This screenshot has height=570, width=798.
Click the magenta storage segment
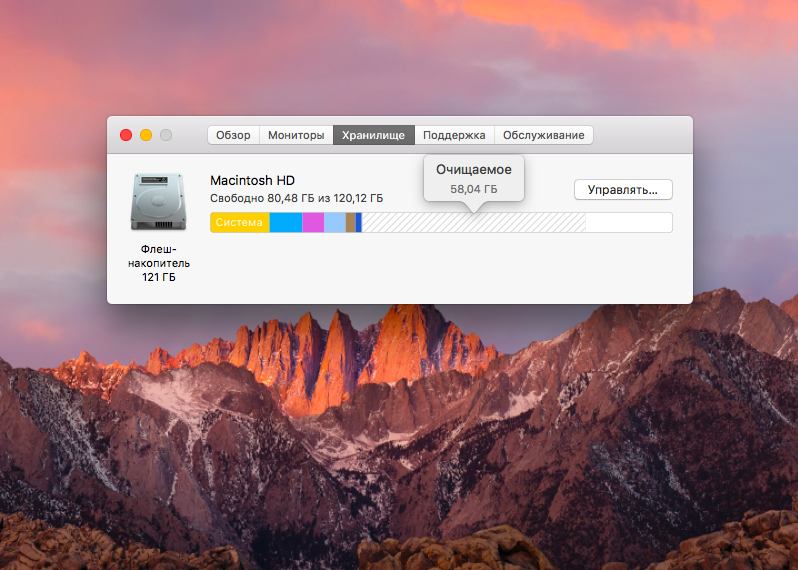(314, 222)
